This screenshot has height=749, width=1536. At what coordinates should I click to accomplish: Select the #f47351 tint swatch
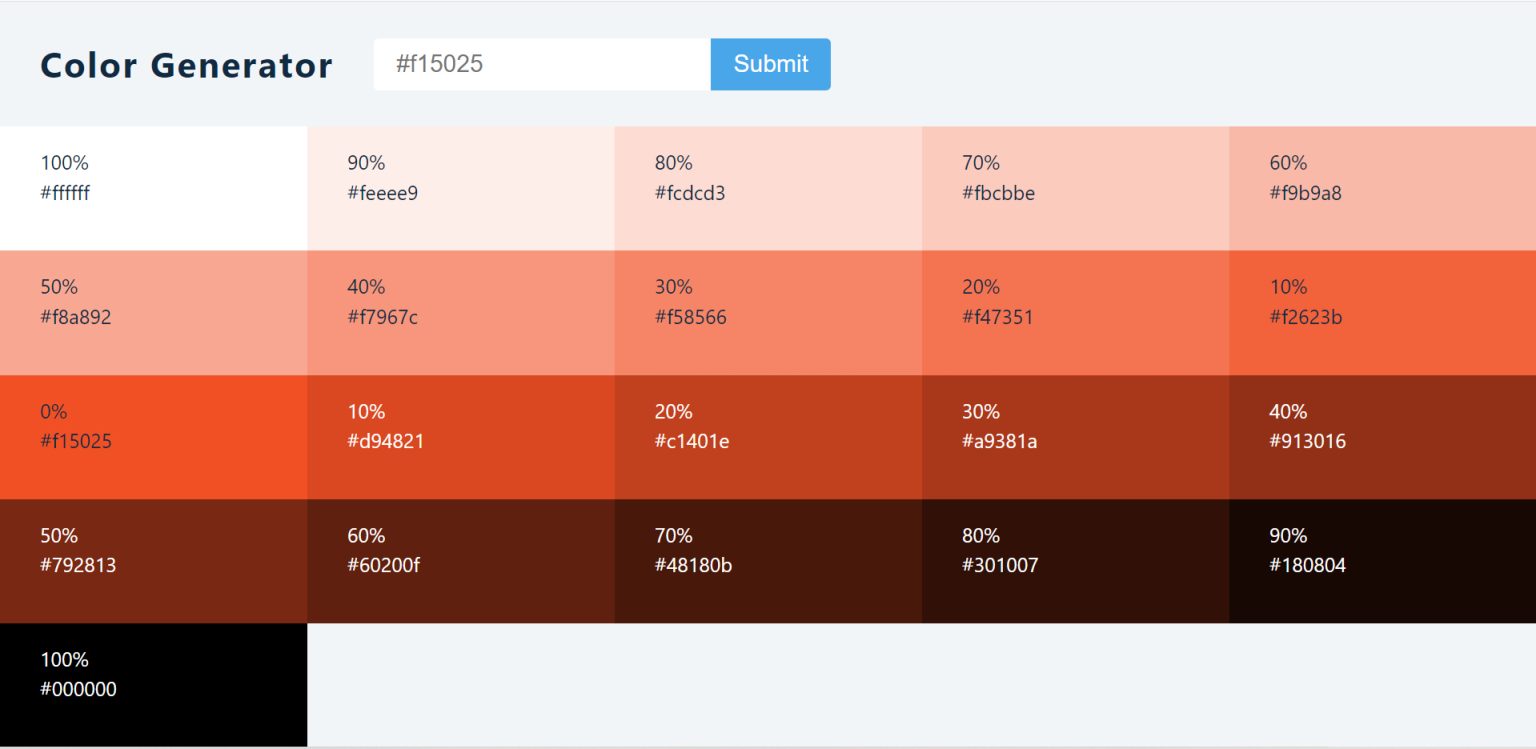coord(1075,311)
